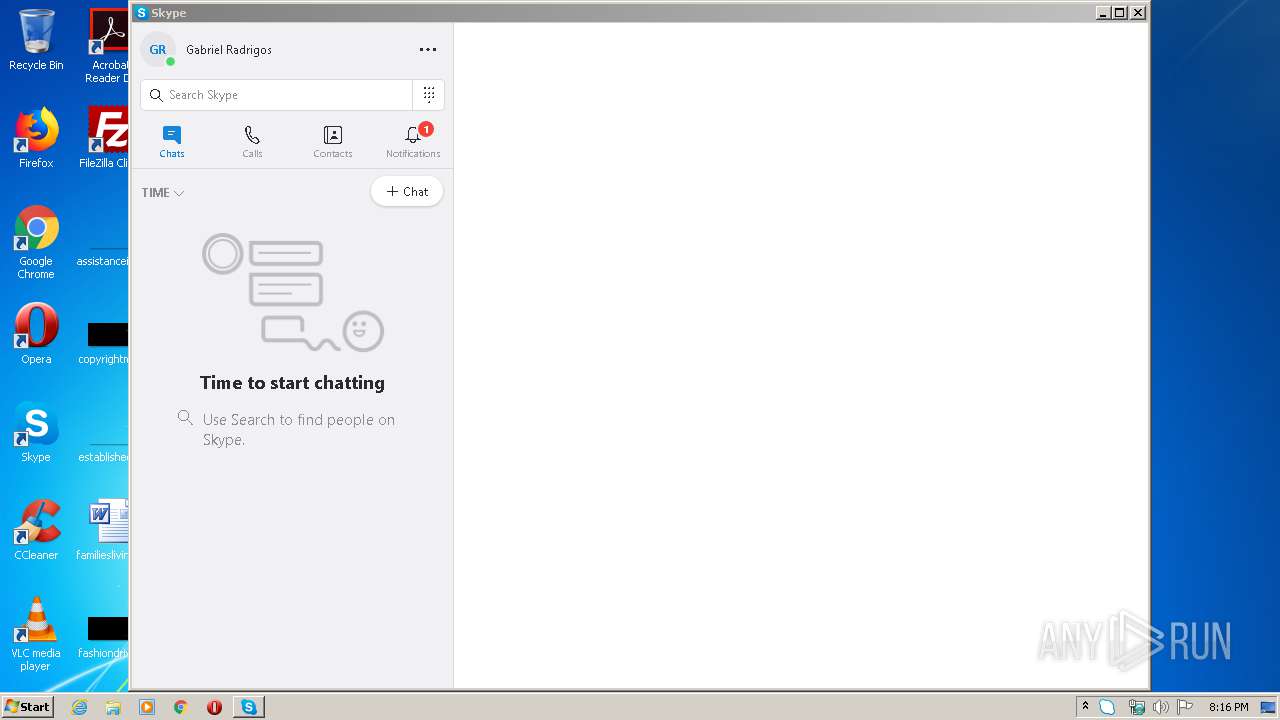
Task: Open Recycle Bin on desktop
Action: pyautogui.click(x=36, y=40)
